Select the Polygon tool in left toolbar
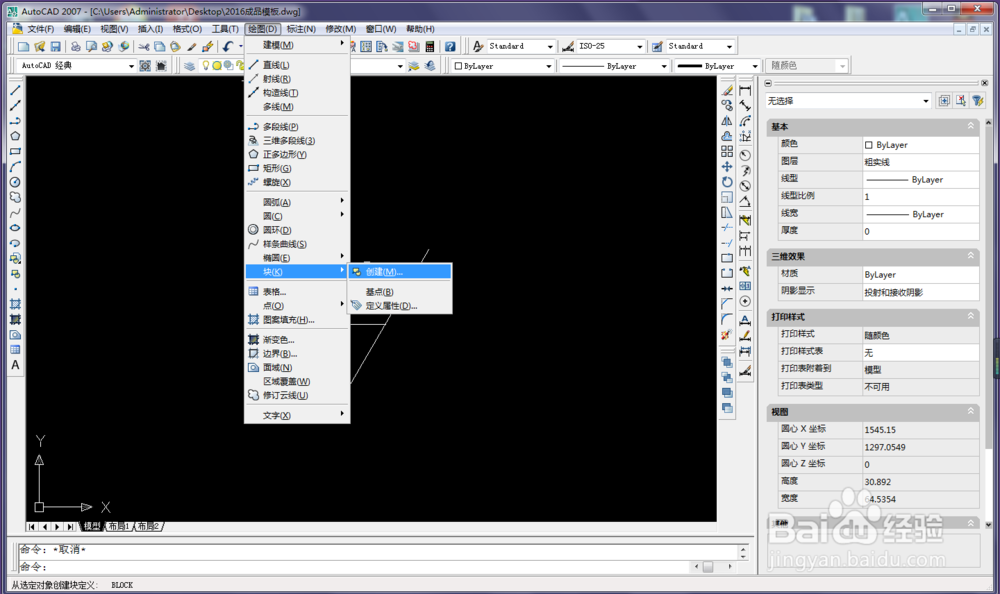 tap(15, 136)
